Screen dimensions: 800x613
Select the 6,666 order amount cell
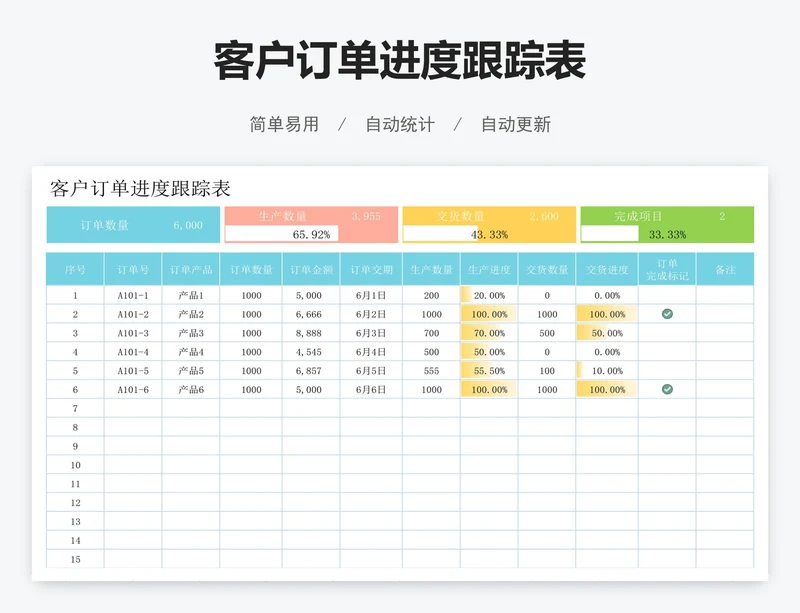(311, 314)
